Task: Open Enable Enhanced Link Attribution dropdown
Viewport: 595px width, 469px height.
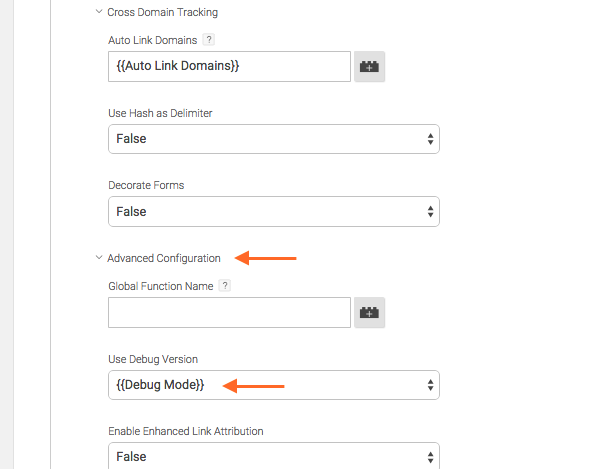Action: point(274,456)
